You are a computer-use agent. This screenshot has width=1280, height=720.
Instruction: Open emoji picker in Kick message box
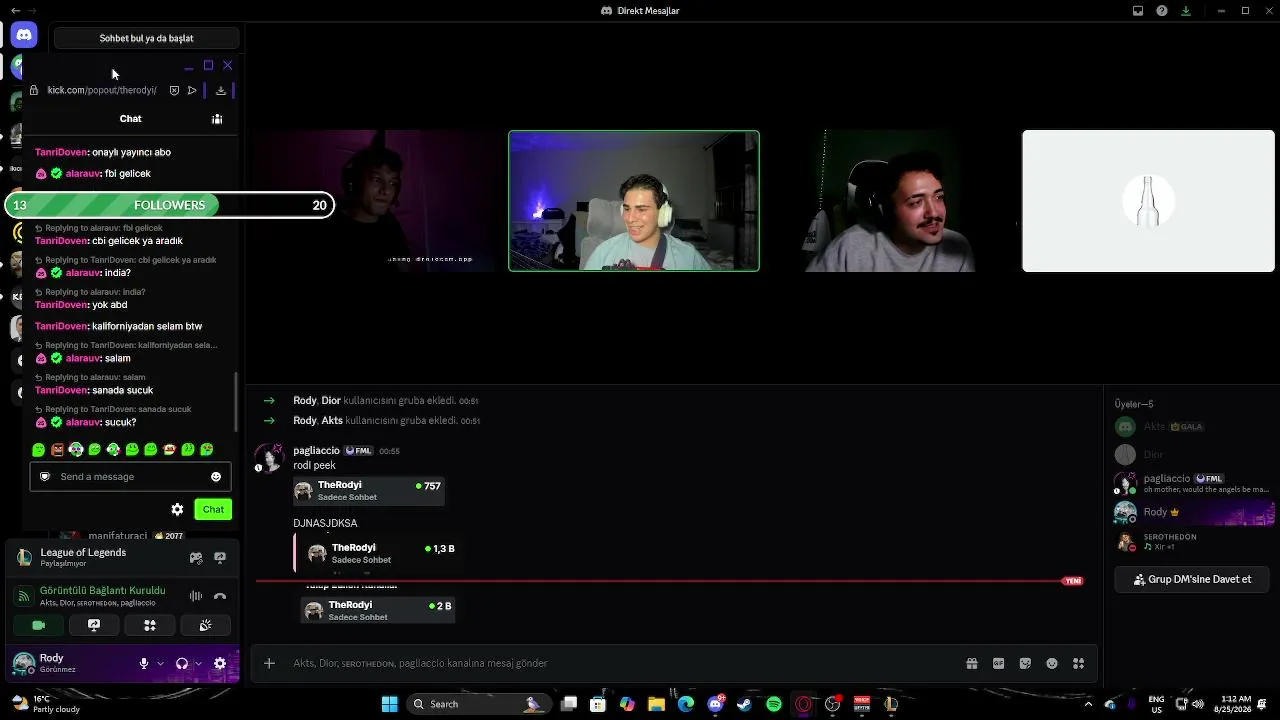216,477
